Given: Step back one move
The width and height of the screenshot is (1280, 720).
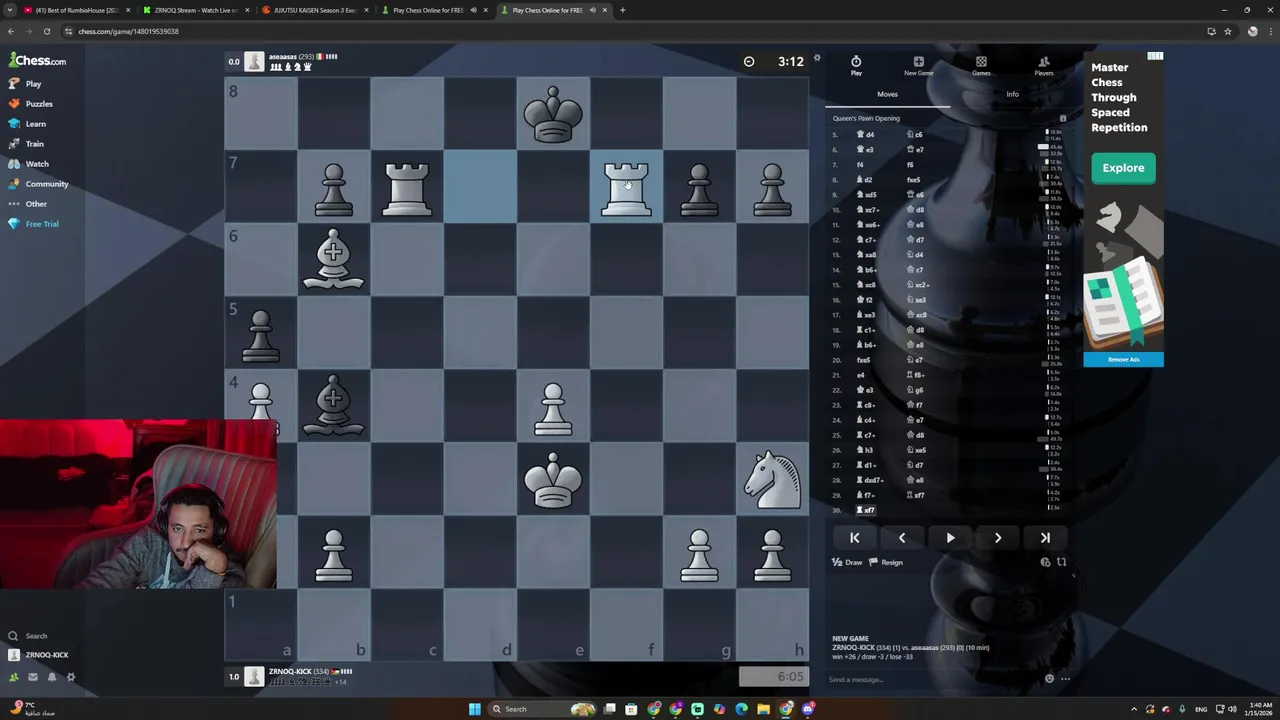Looking at the screenshot, I should click(902, 538).
